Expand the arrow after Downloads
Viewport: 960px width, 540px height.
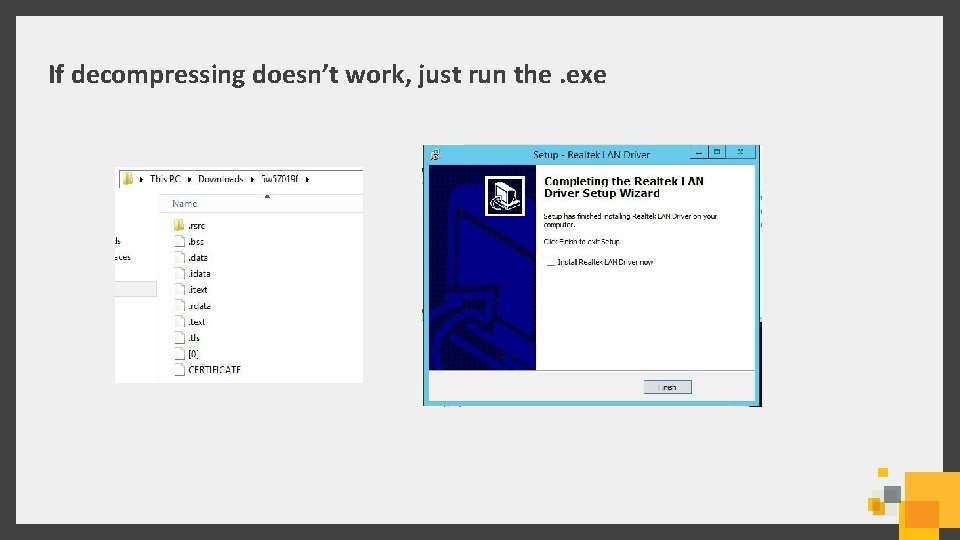(x=252, y=179)
